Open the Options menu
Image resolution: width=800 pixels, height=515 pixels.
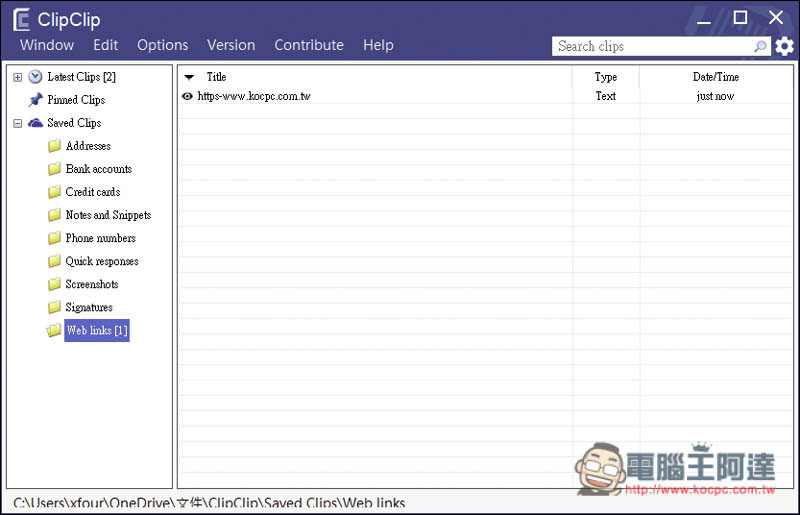coord(163,45)
